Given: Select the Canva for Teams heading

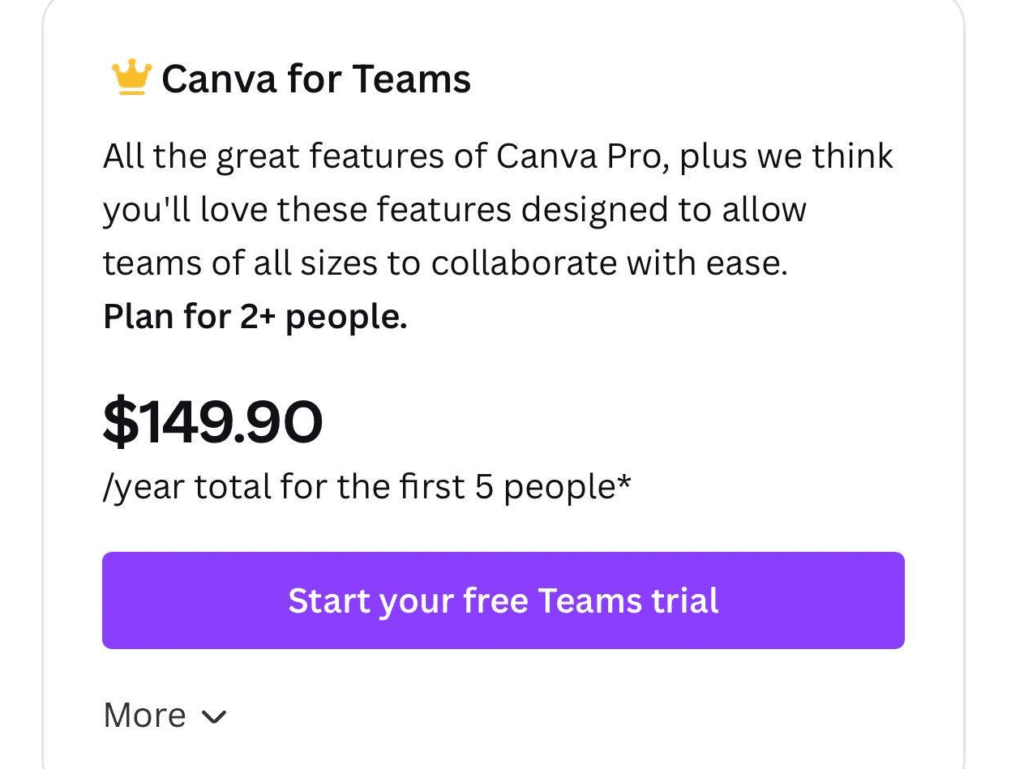Looking at the screenshot, I should click(316, 79).
